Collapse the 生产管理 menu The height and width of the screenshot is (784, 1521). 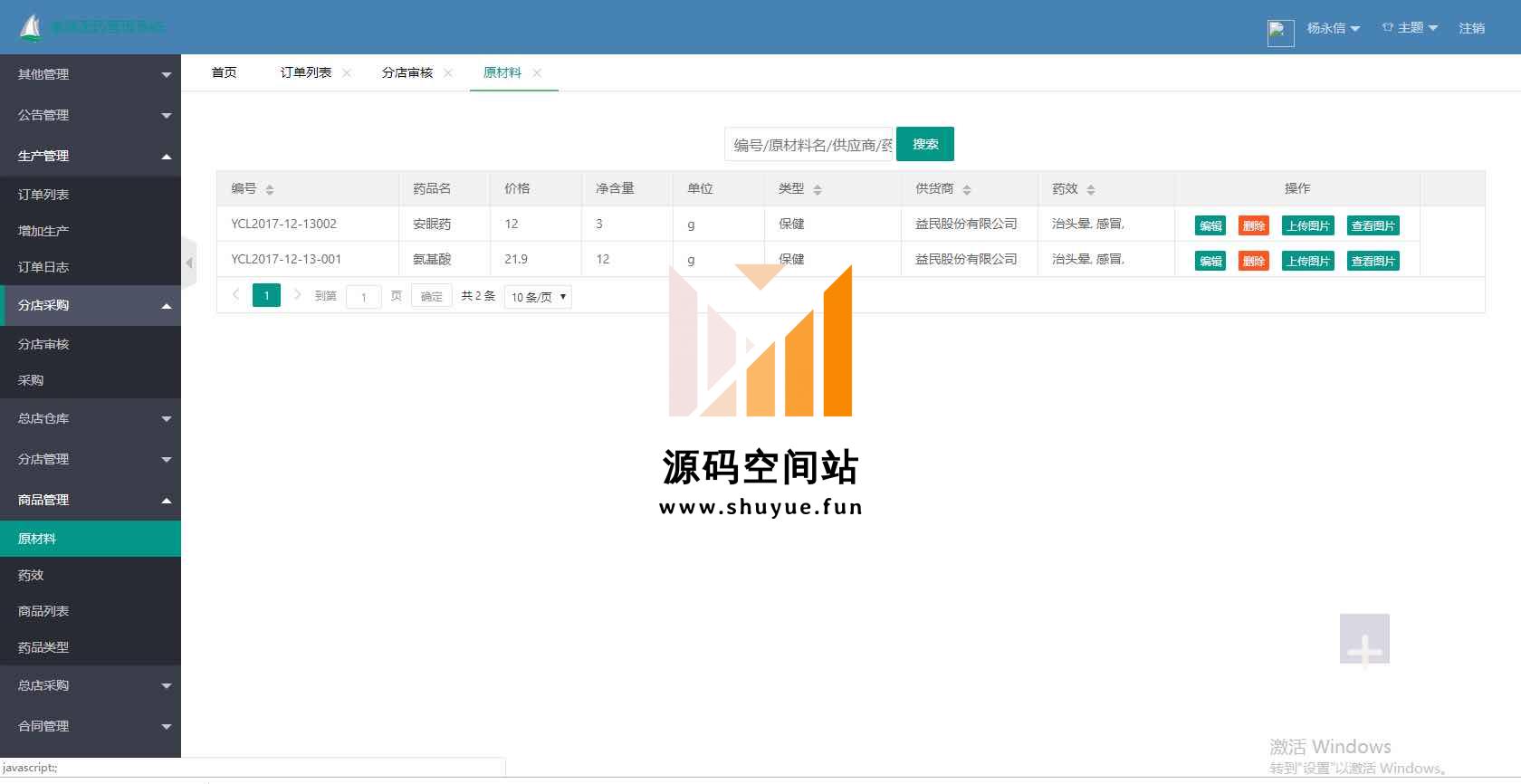point(91,156)
